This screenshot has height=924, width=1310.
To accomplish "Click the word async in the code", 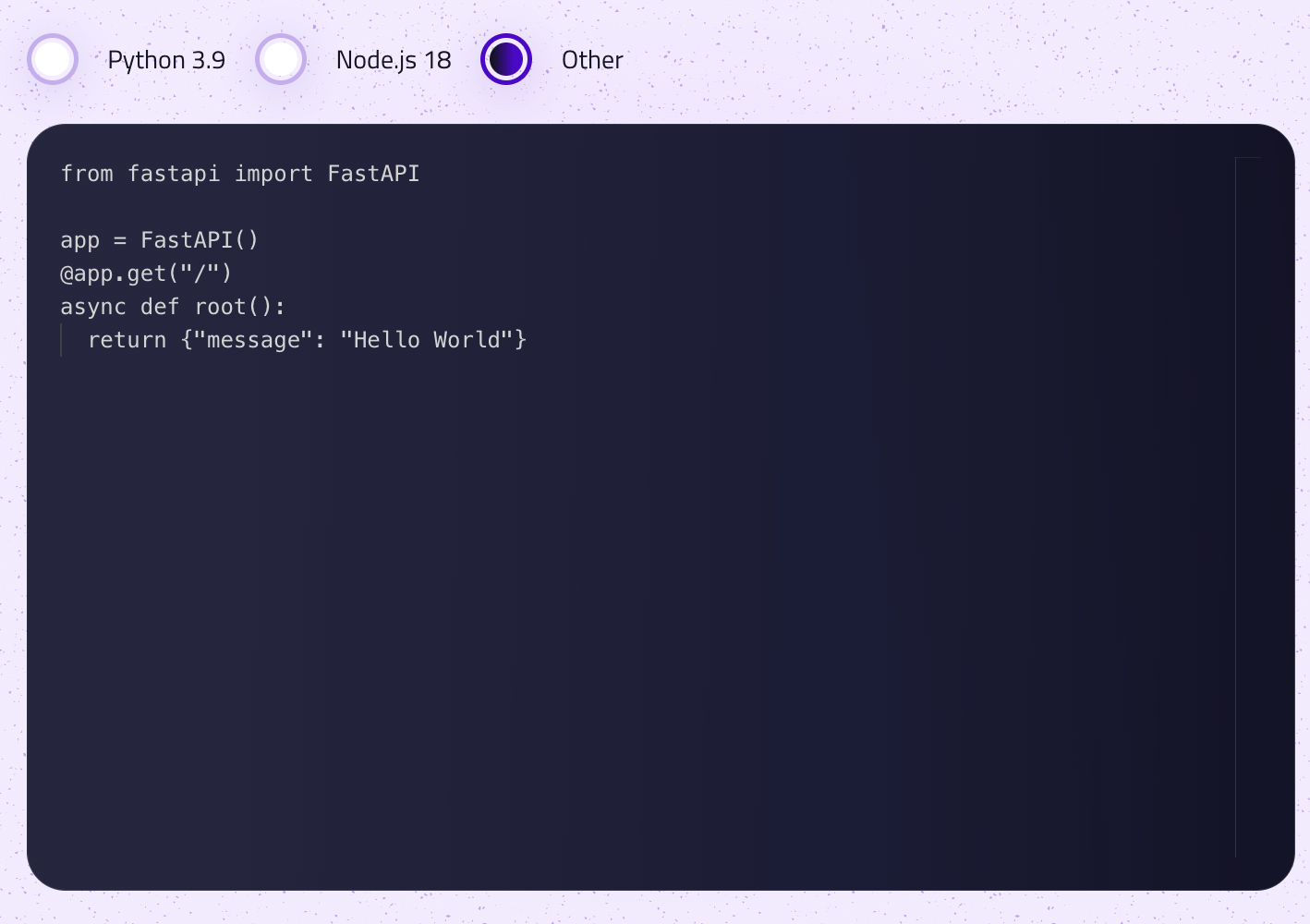I will 92,306.
